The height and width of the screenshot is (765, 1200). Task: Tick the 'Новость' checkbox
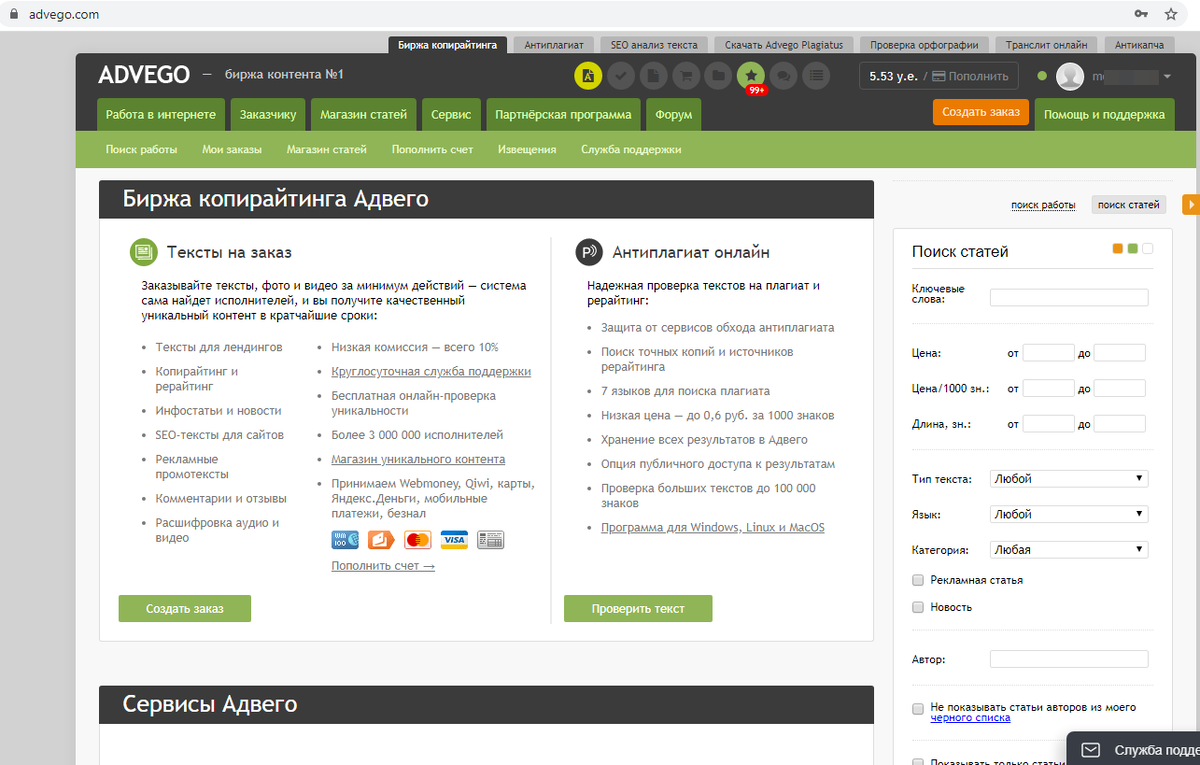pyautogui.click(x=918, y=607)
